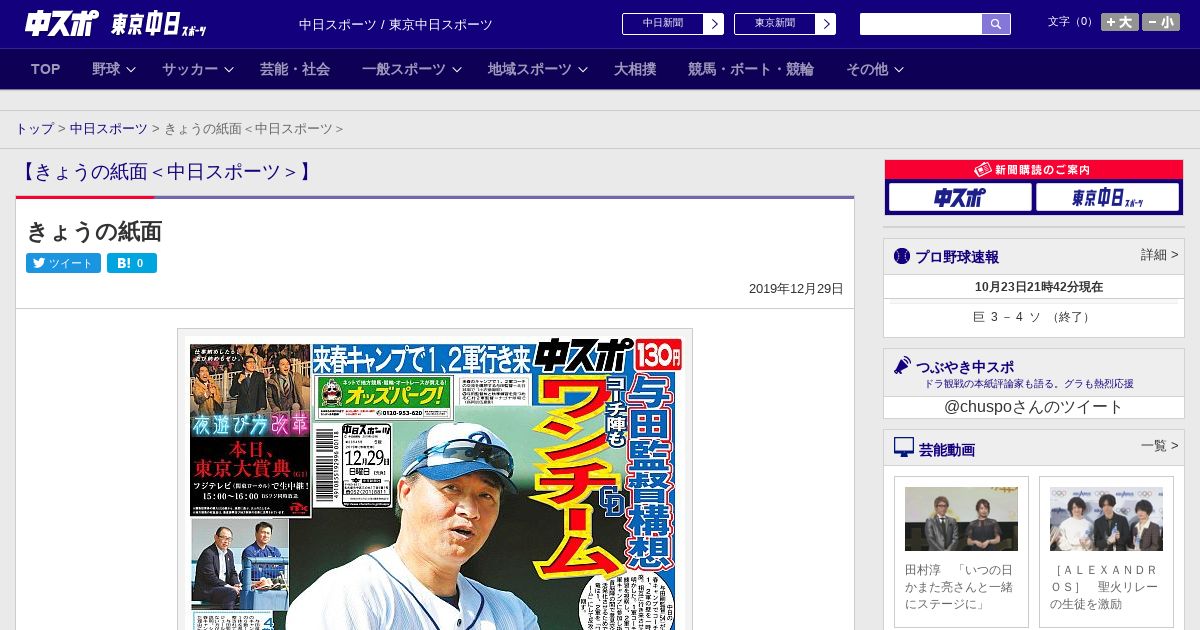Click the date 2019年12月29日

[x=796, y=289]
